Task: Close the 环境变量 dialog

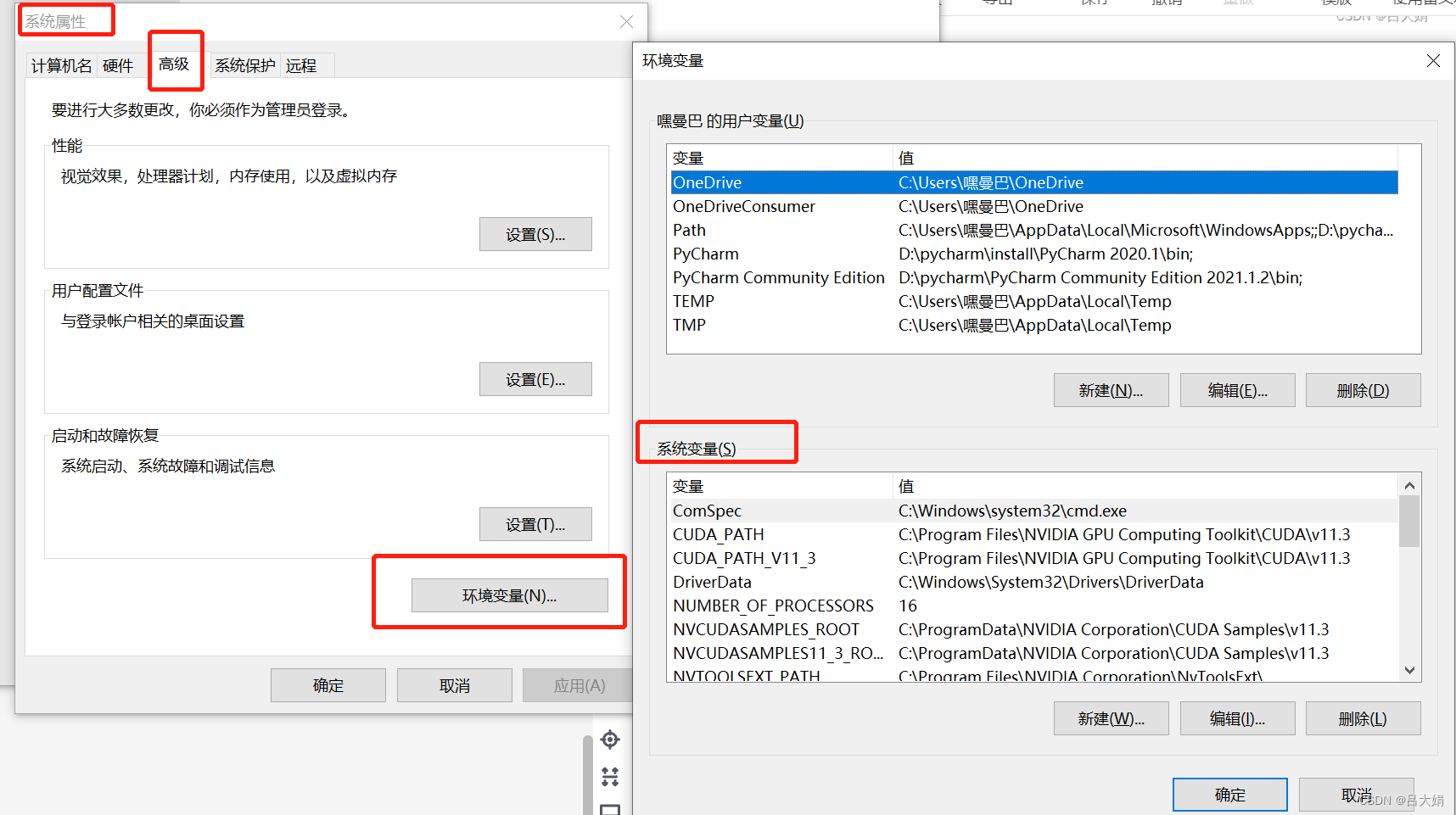Action: [1433, 61]
